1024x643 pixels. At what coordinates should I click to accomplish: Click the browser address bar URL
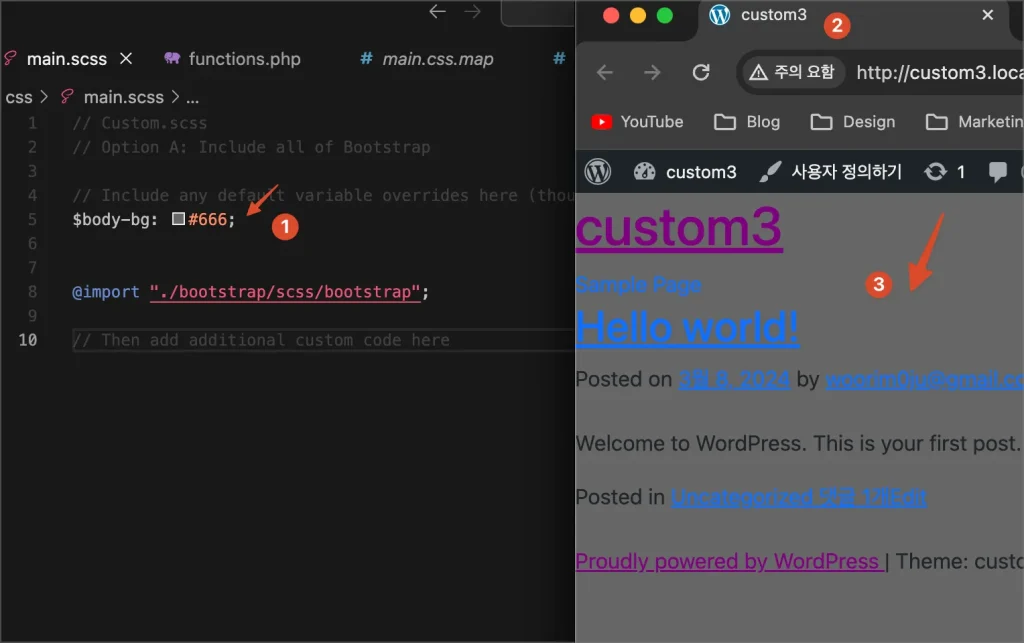click(938, 73)
